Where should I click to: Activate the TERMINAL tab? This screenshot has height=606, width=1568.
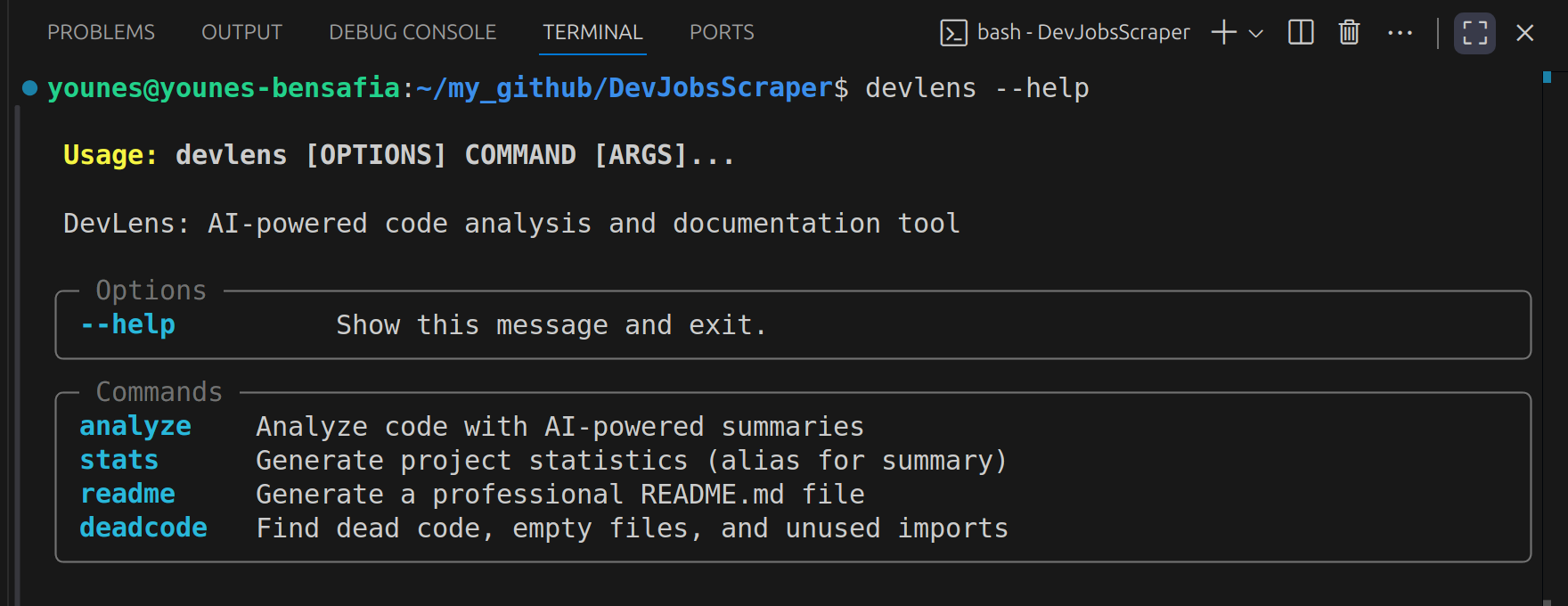point(592,32)
